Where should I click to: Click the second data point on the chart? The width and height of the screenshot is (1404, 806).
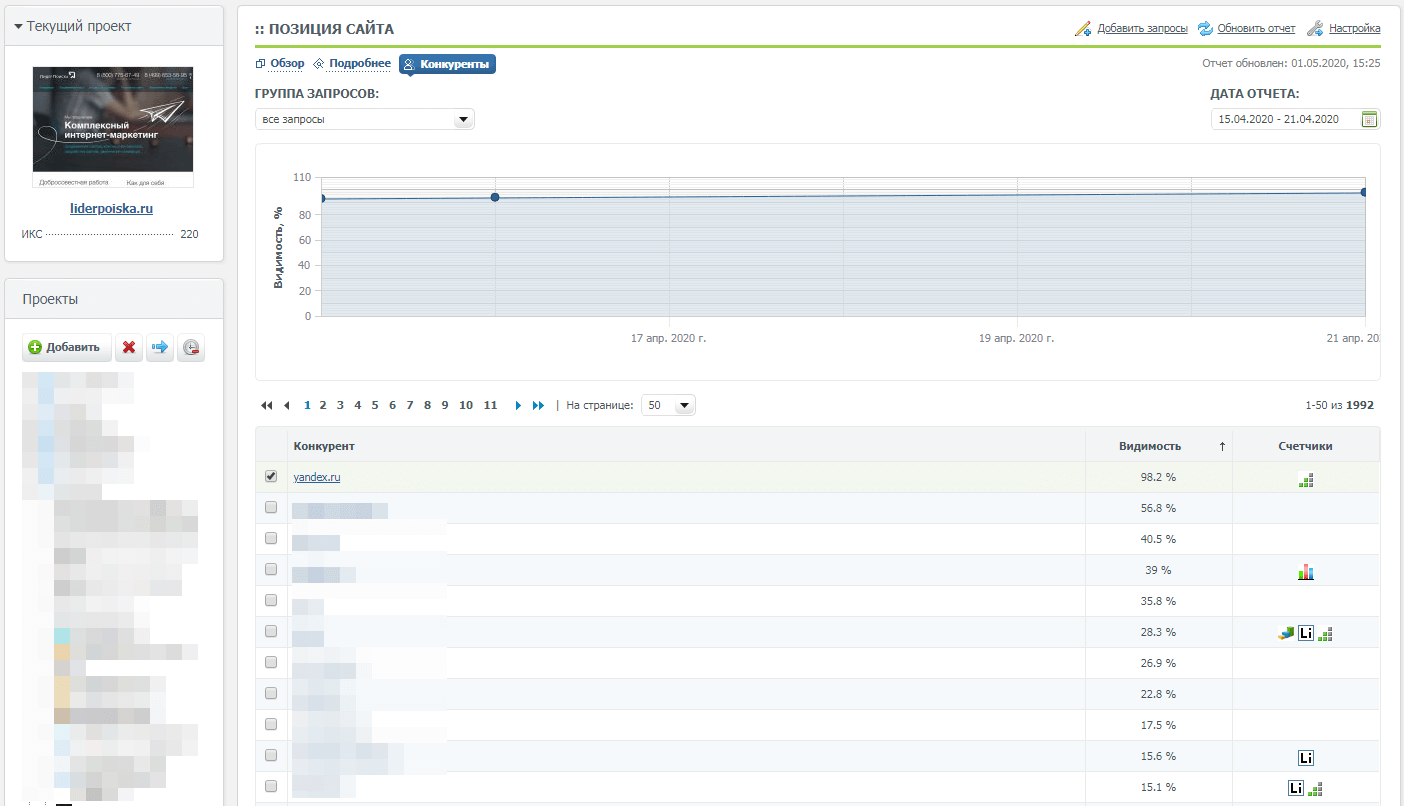click(x=495, y=197)
